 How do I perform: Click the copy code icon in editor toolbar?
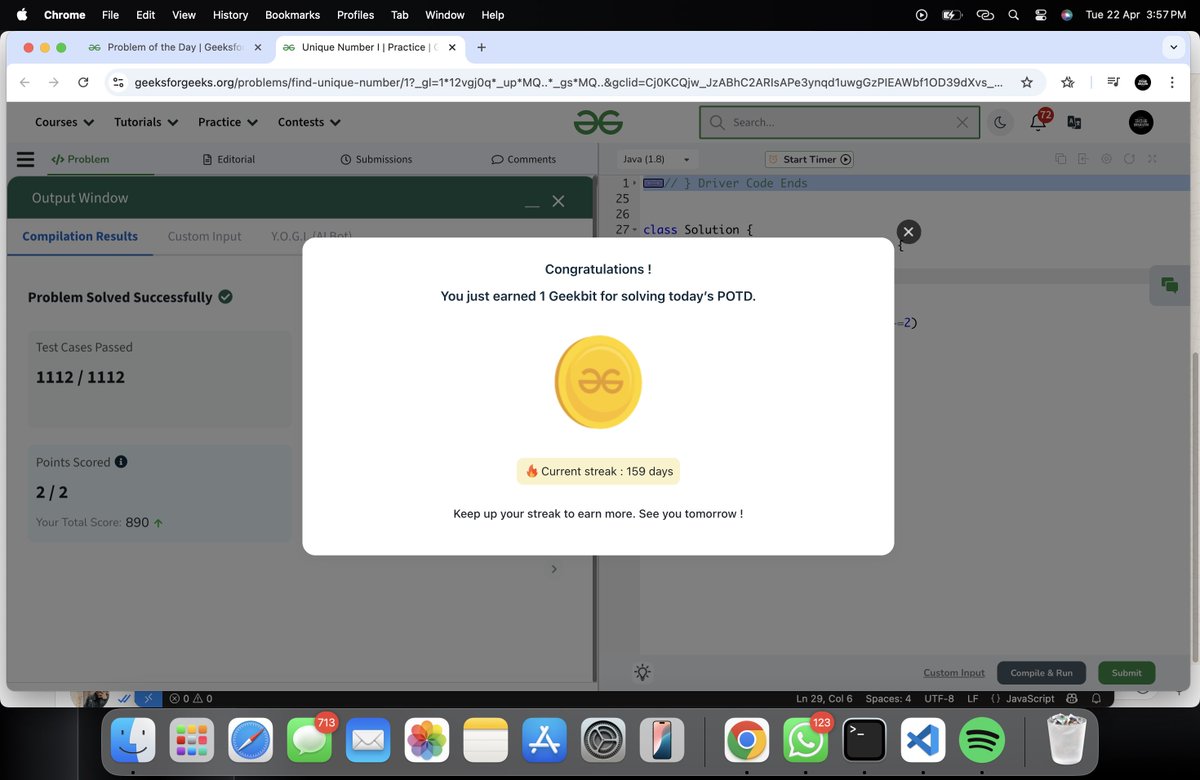(x=1061, y=159)
